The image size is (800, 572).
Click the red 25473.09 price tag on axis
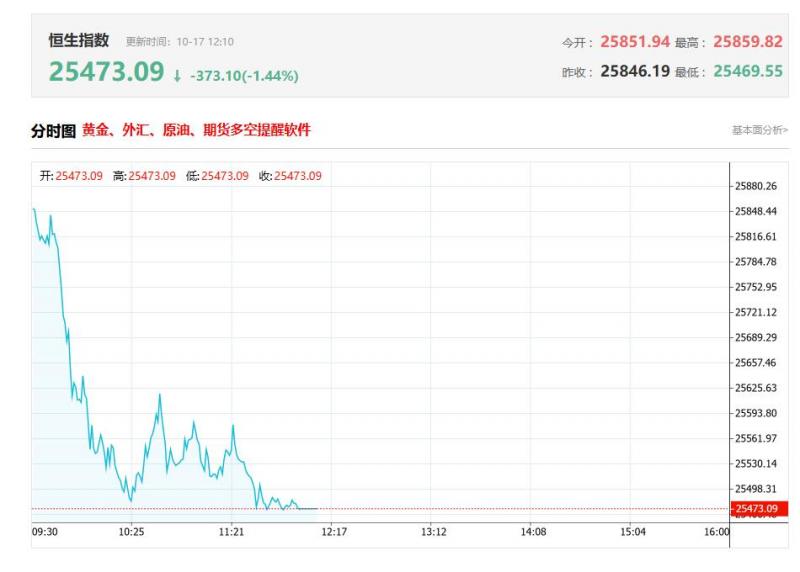(x=760, y=509)
